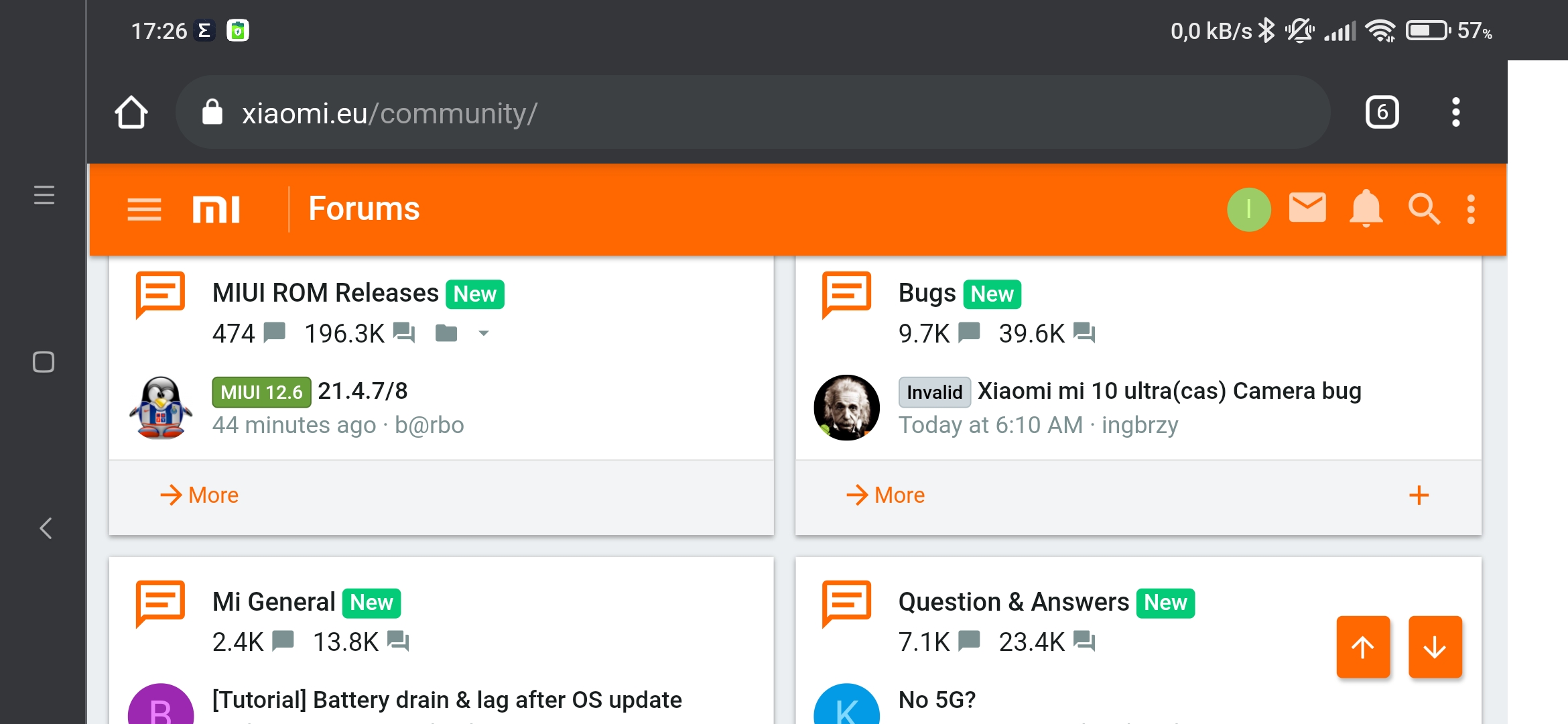Open the forum header three-dot menu

pyautogui.click(x=1471, y=209)
